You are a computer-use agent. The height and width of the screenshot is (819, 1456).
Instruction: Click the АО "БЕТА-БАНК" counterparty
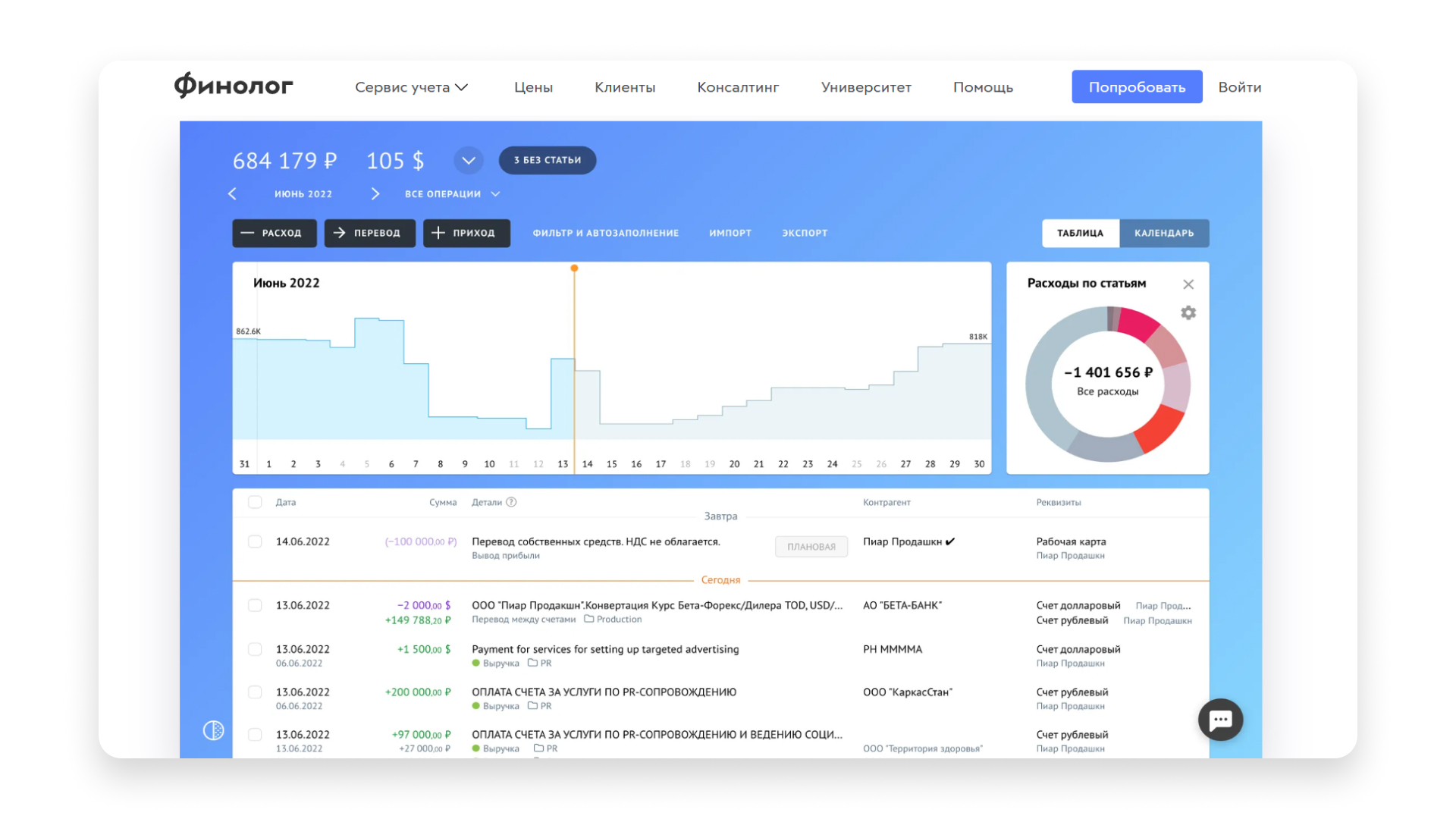pos(902,605)
